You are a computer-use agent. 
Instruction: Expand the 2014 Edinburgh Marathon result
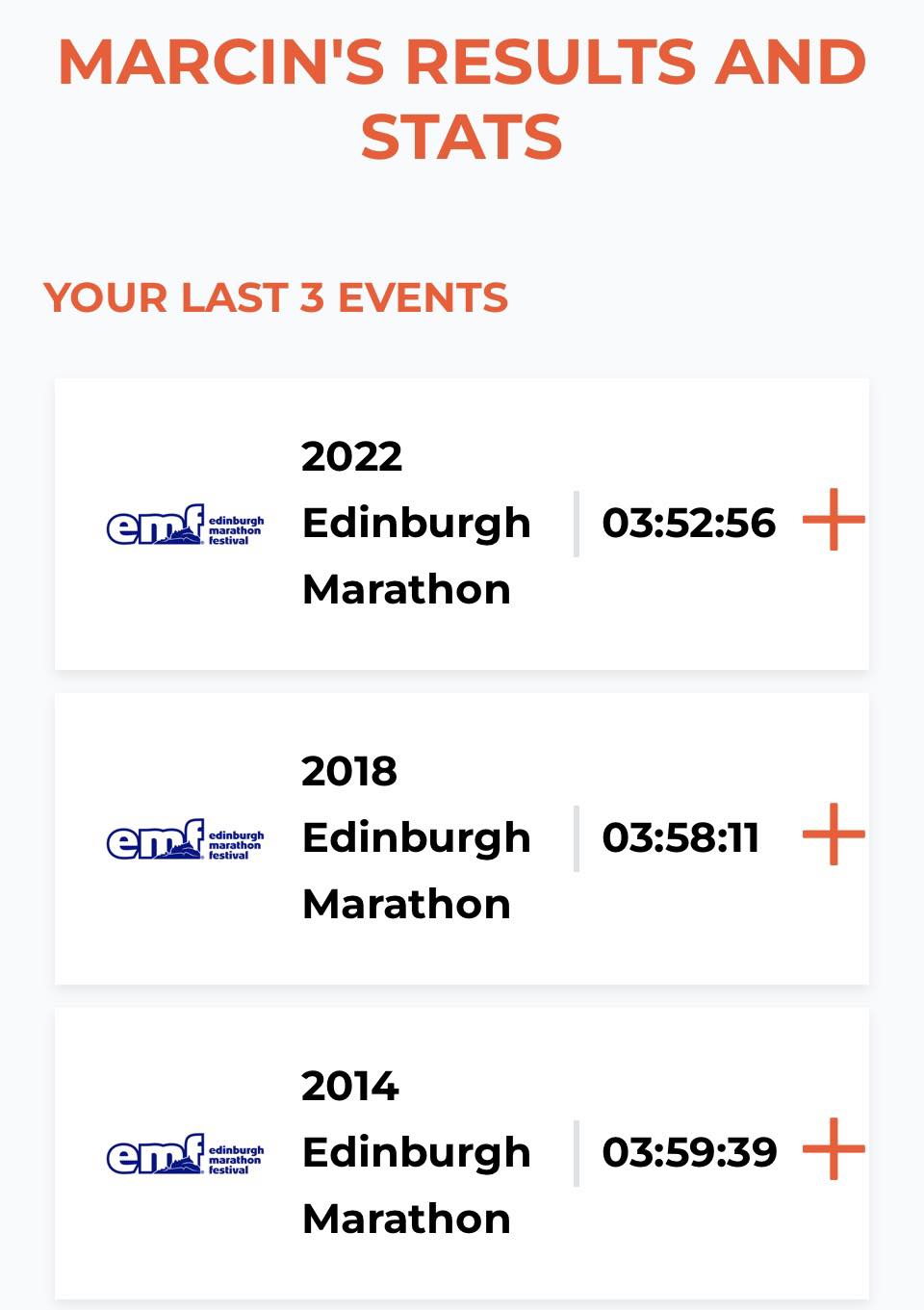(x=834, y=1149)
